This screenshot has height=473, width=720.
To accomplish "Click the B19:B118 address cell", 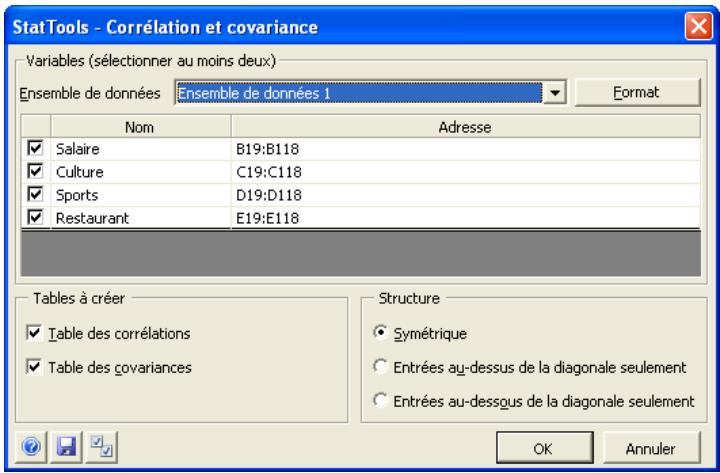I will coord(466,149).
